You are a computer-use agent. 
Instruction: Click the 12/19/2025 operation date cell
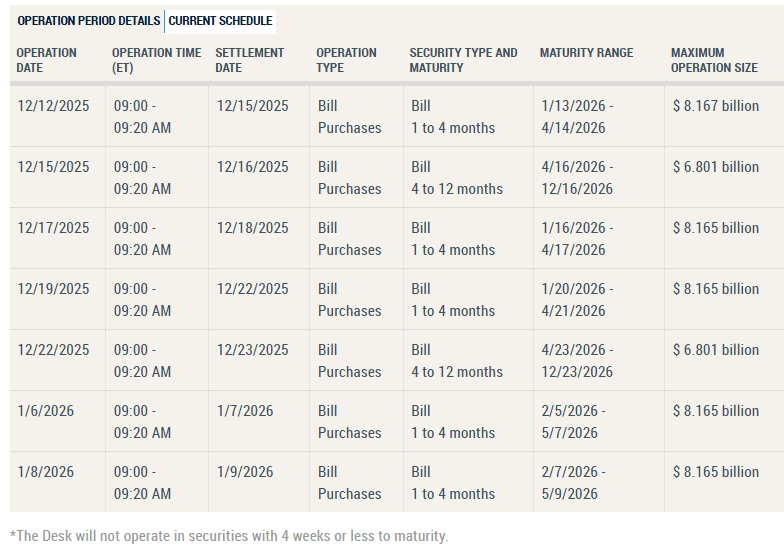53,289
